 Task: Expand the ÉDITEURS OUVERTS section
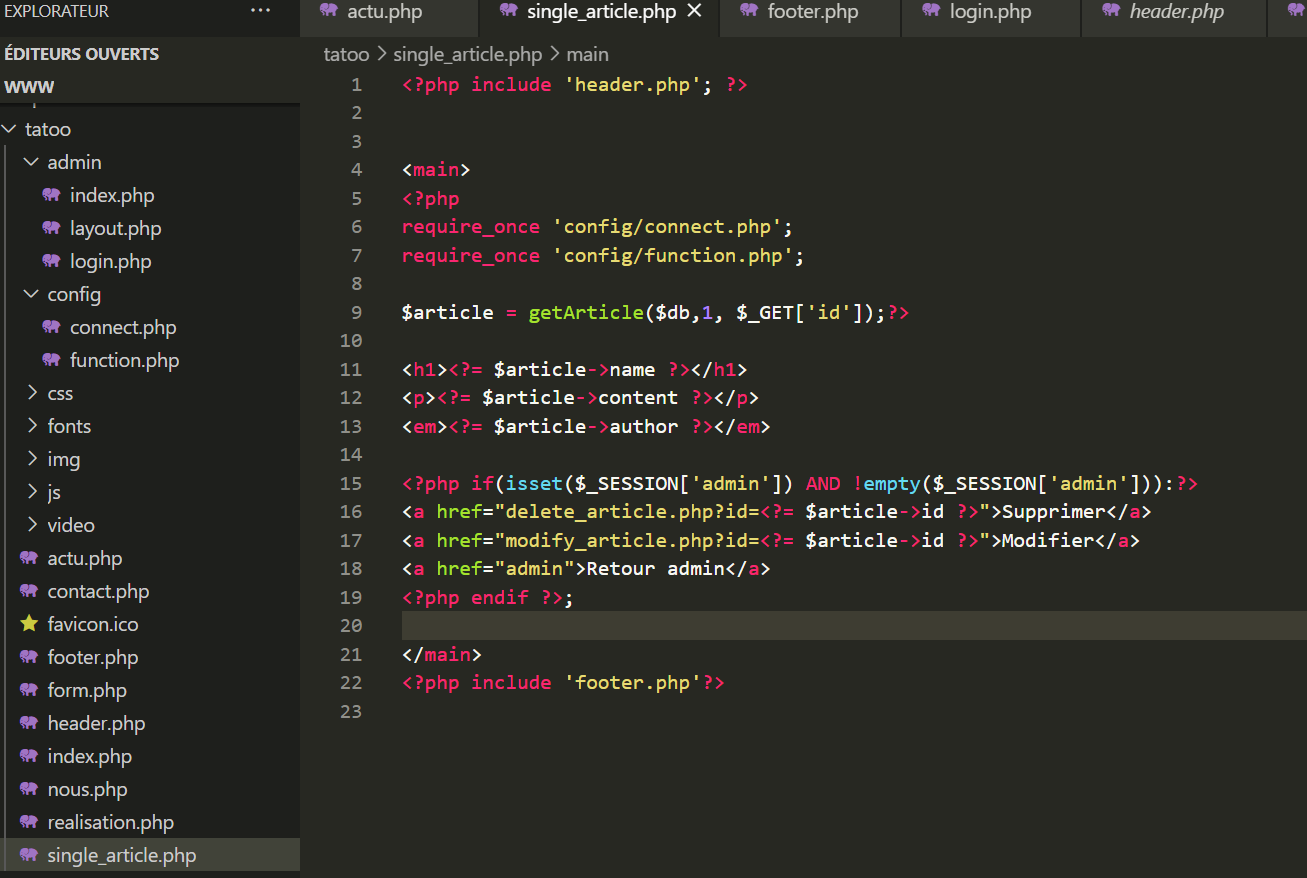[150, 54]
